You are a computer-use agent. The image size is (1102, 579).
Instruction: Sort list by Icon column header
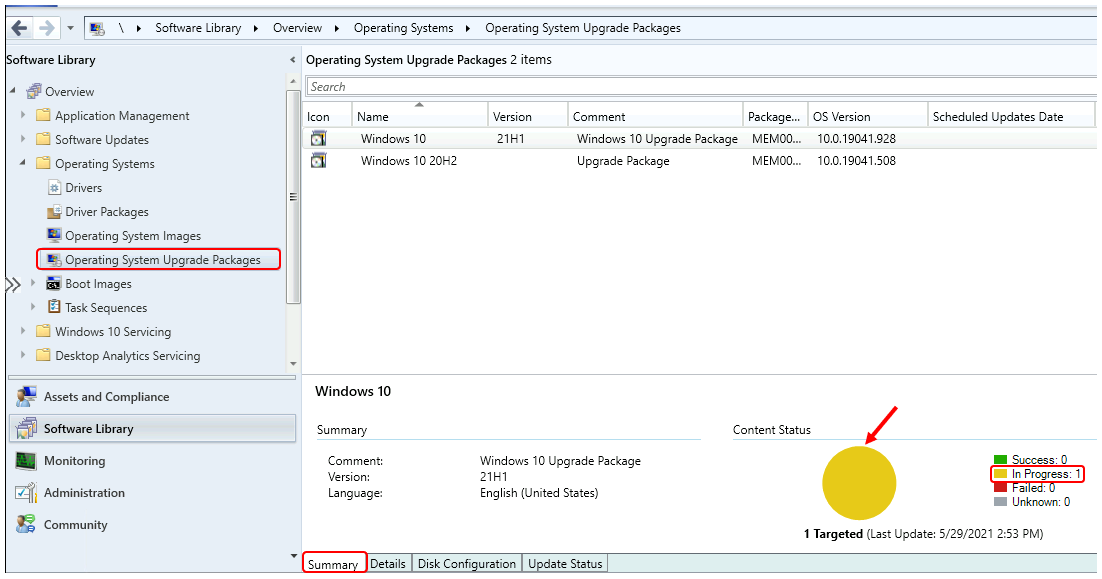click(x=327, y=117)
